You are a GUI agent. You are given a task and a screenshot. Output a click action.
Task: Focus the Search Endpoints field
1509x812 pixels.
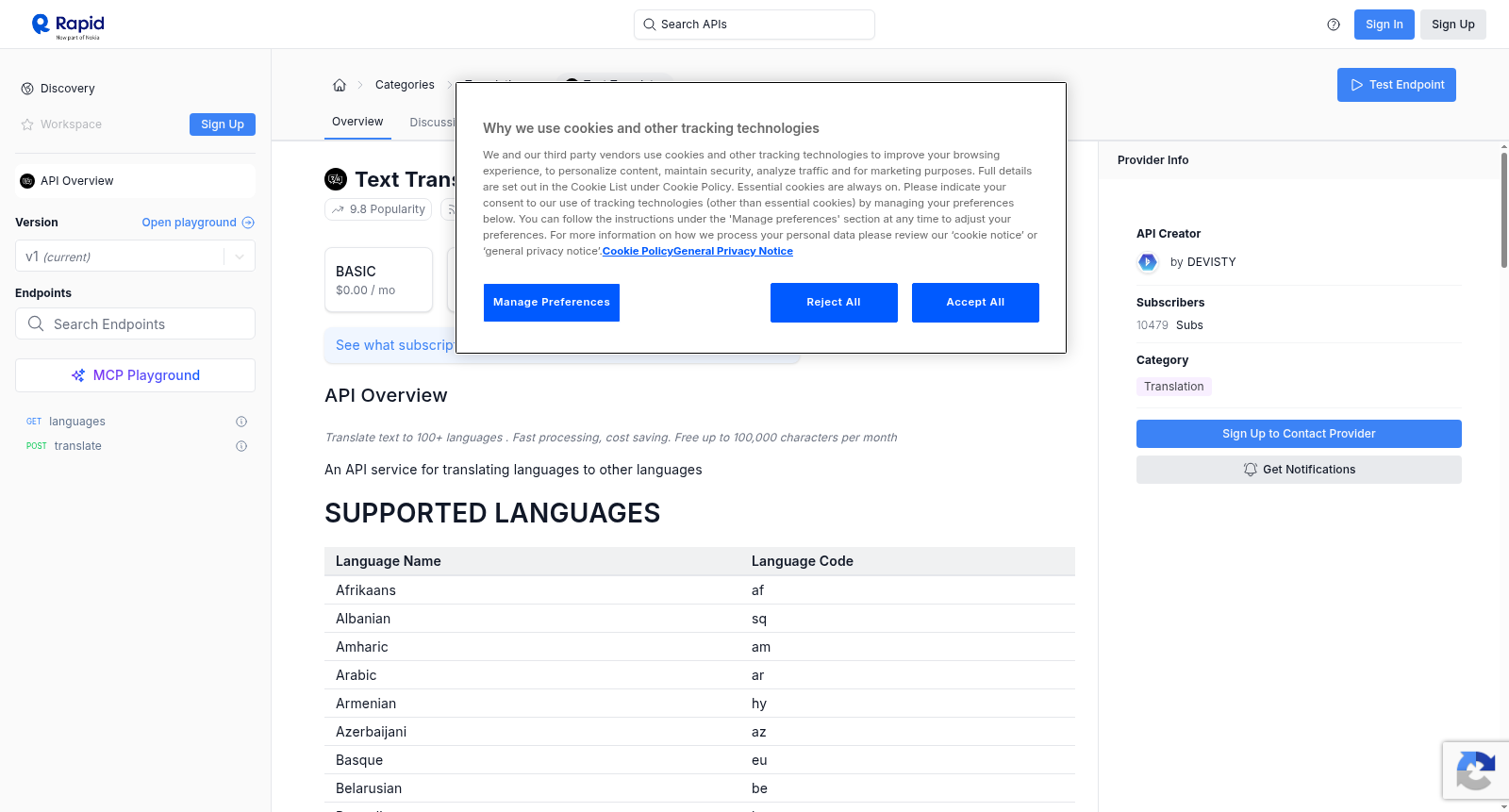135,323
